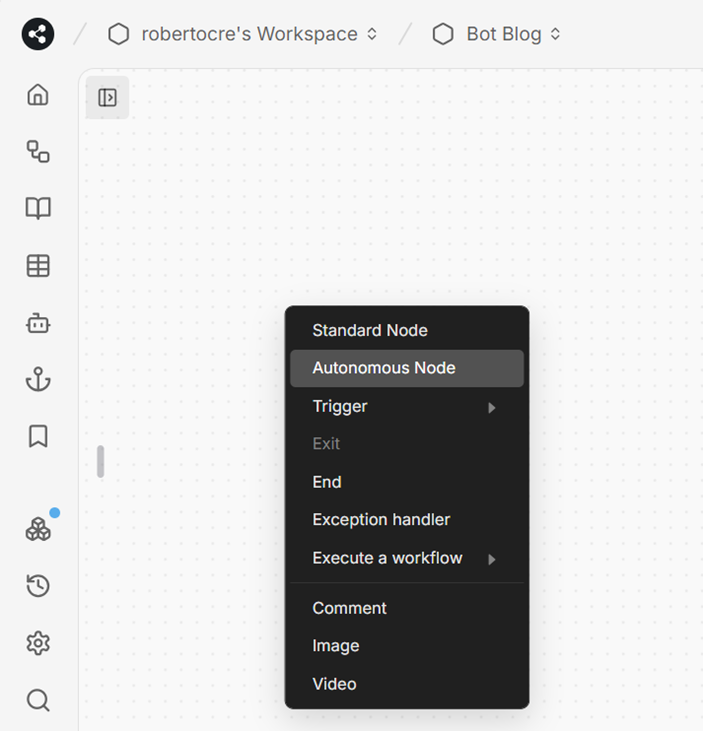The height and width of the screenshot is (731, 703).
Task: Expand the Execute a workflow submenu arrow
Action: (x=491, y=559)
